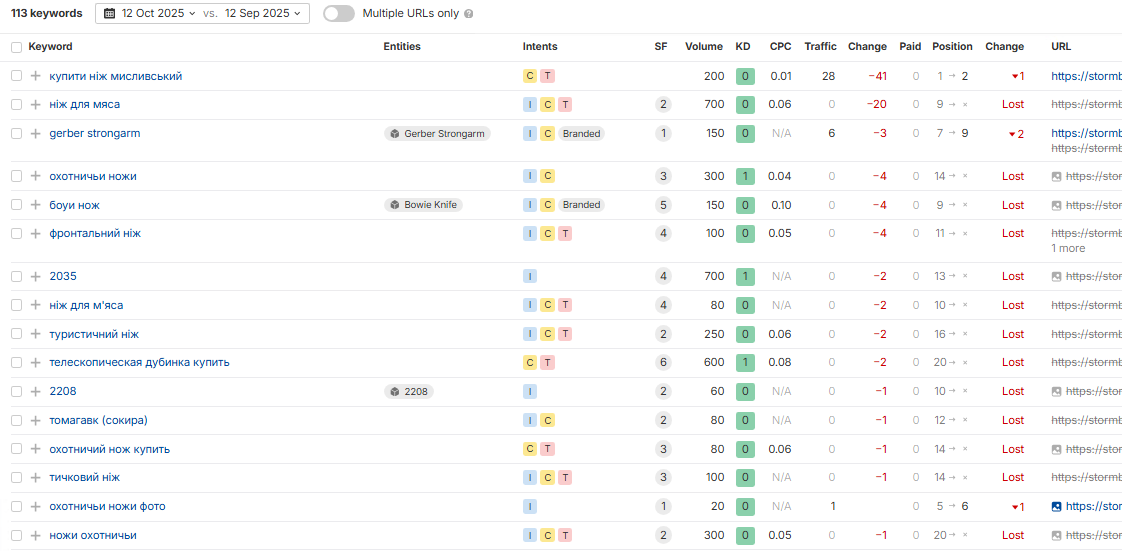1122x551 pixels.
Task: Check box for боуи нож
Action: (16, 205)
